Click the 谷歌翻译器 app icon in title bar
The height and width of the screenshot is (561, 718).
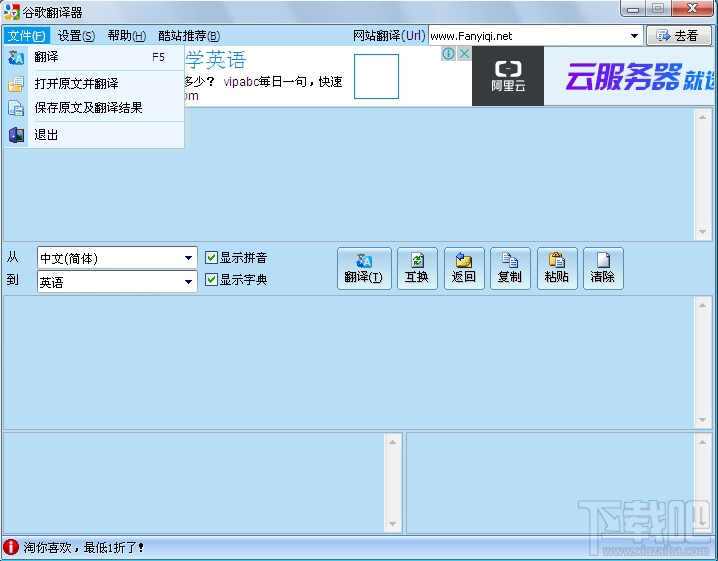[12, 11]
